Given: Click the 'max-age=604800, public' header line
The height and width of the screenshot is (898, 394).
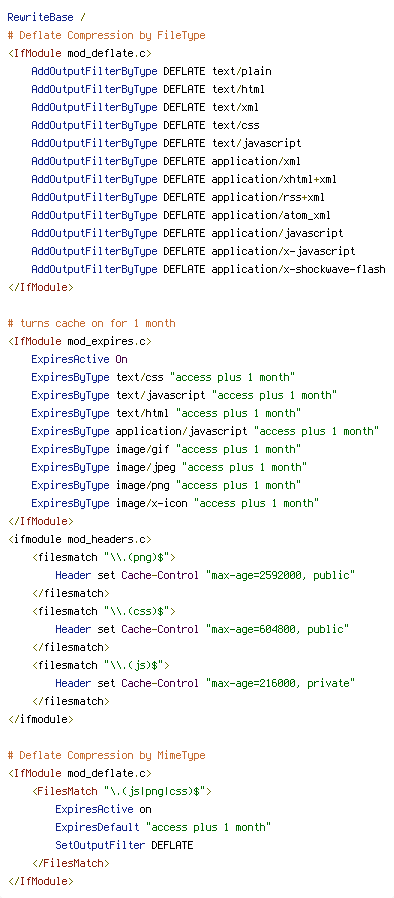Looking at the screenshot, I should tap(202, 629).
